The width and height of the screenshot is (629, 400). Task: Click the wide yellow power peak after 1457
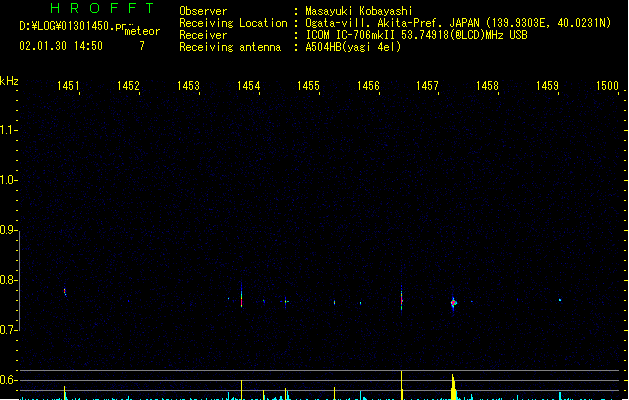(453, 388)
